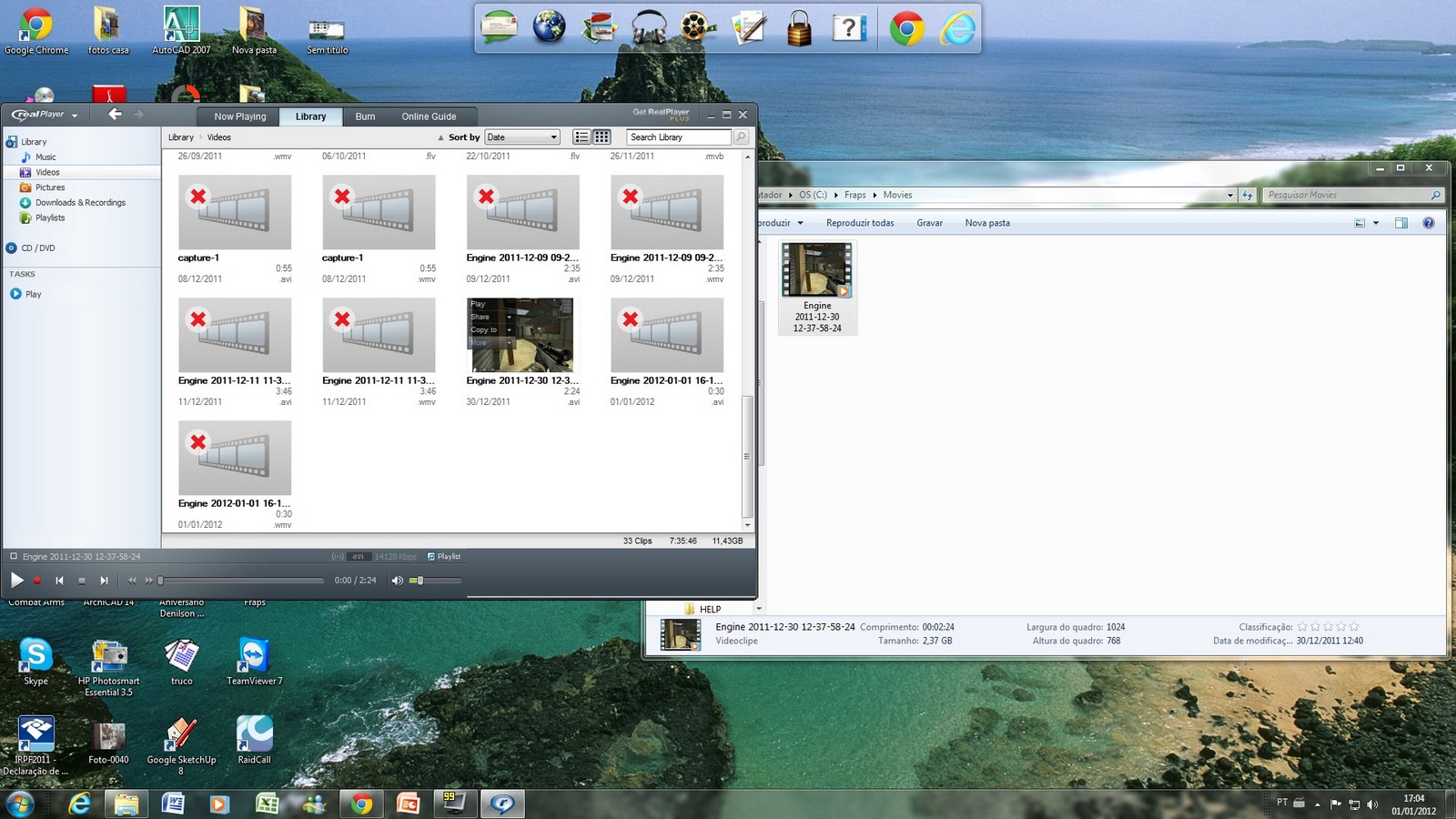Select the Engine 2011-12-30 video thumbnail in RealPlayer
The image size is (1456, 819).
click(521, 334)
